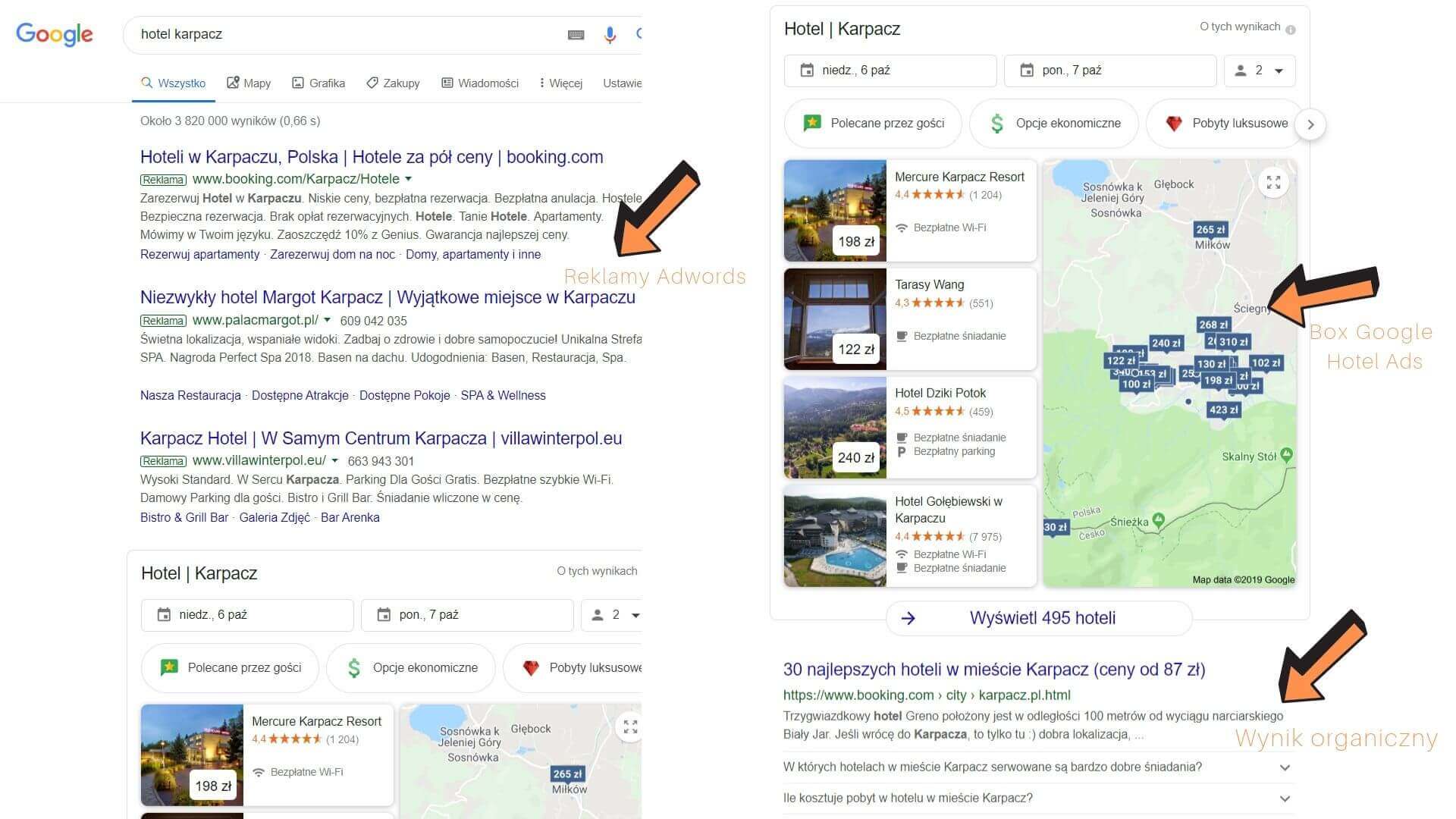The height and width of the screenshot is (819, 1456).
Task: Open '30 najlepszych hoteli w mieście Karpacz' result
Action: click(994, 670)
